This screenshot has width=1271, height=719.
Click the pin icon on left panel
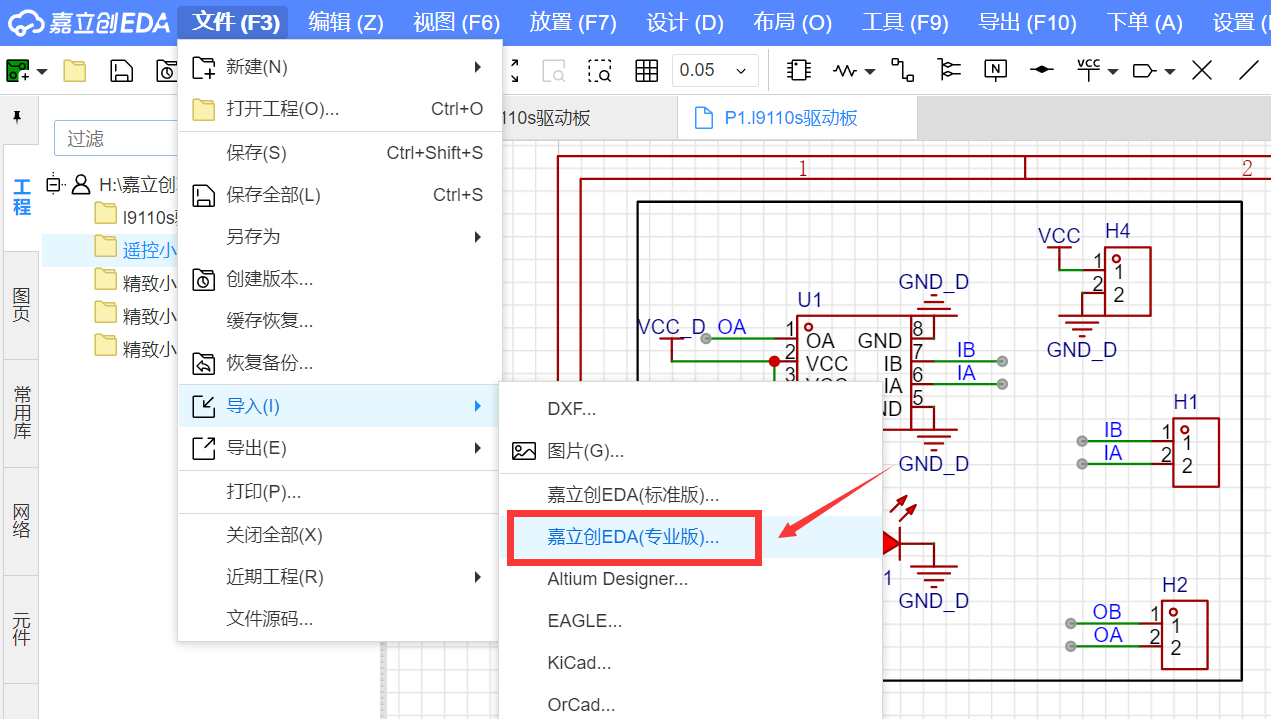(17, 118)
